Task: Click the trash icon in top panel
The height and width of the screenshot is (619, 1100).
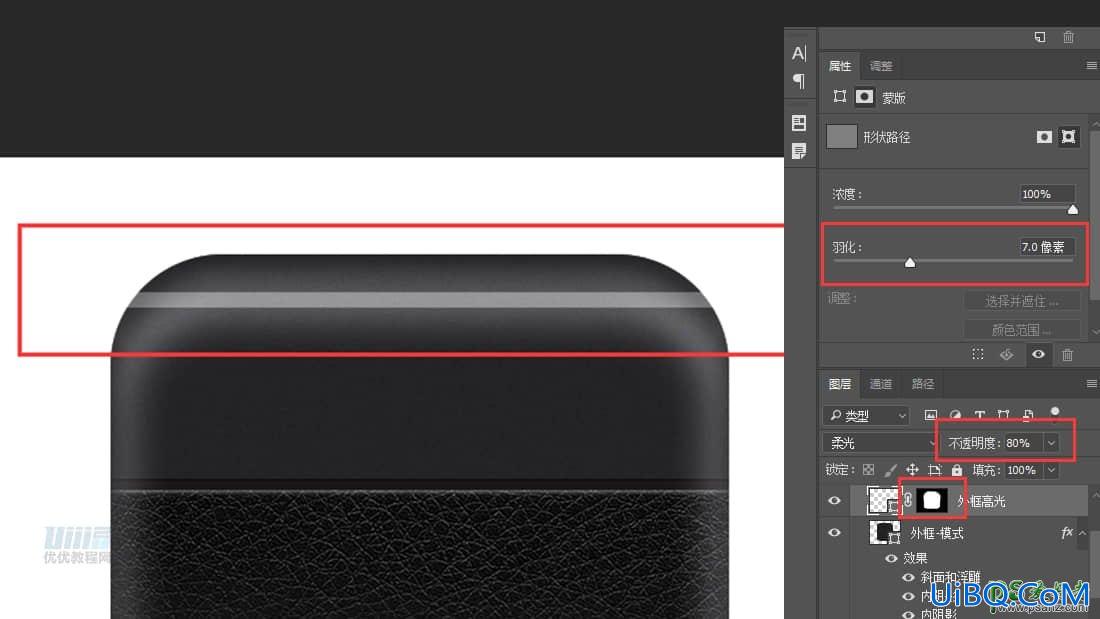Action: point(1068,37)
